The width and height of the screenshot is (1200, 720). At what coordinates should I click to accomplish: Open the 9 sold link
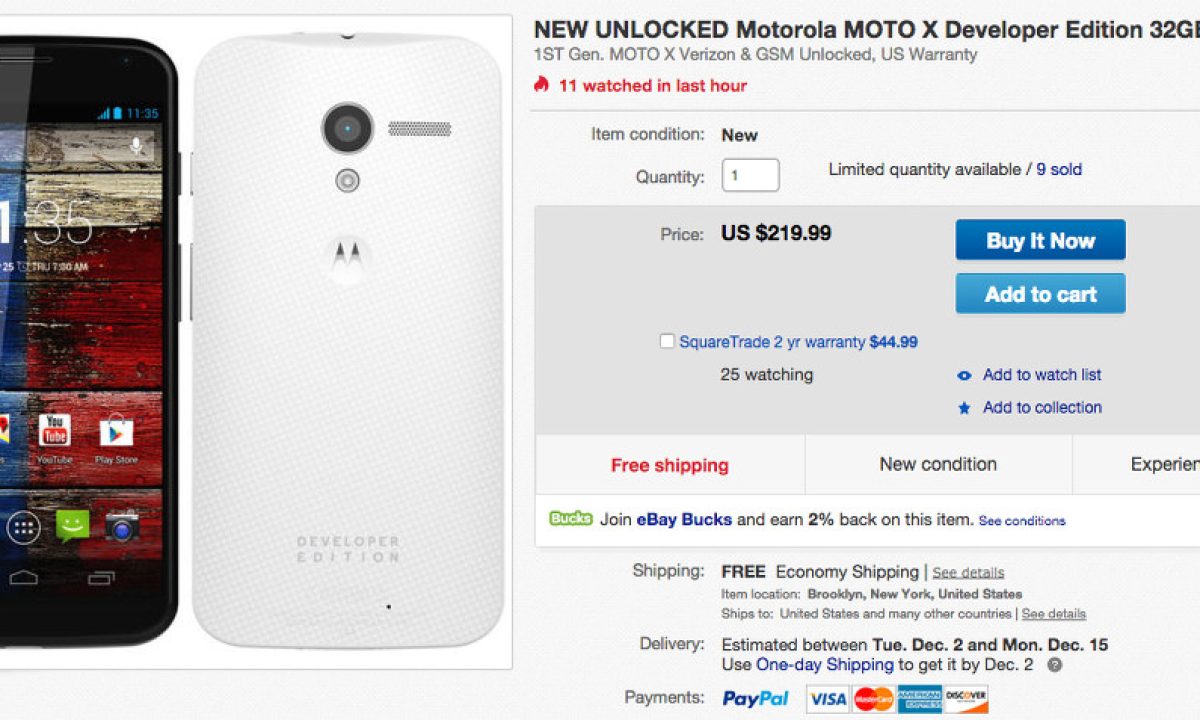tap(1059, 170)
